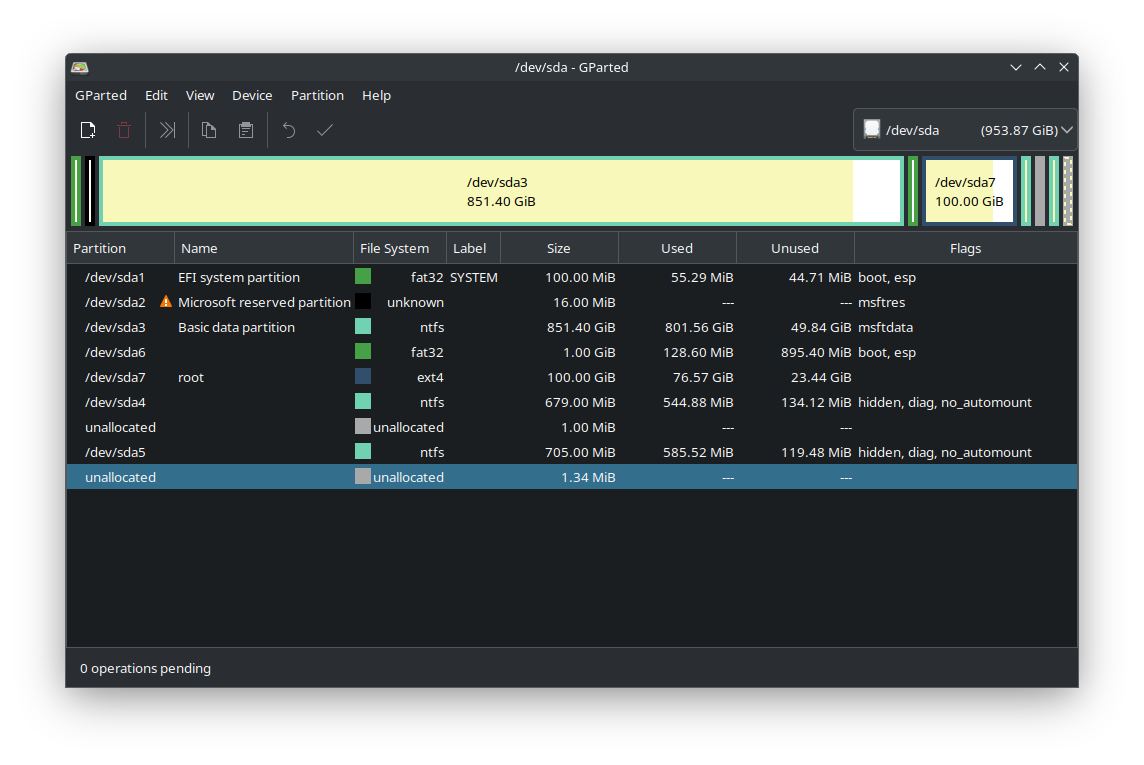Open the /dev/sda device dropdown
This screenshot has width=1144, height=765.
click(965, 130)
